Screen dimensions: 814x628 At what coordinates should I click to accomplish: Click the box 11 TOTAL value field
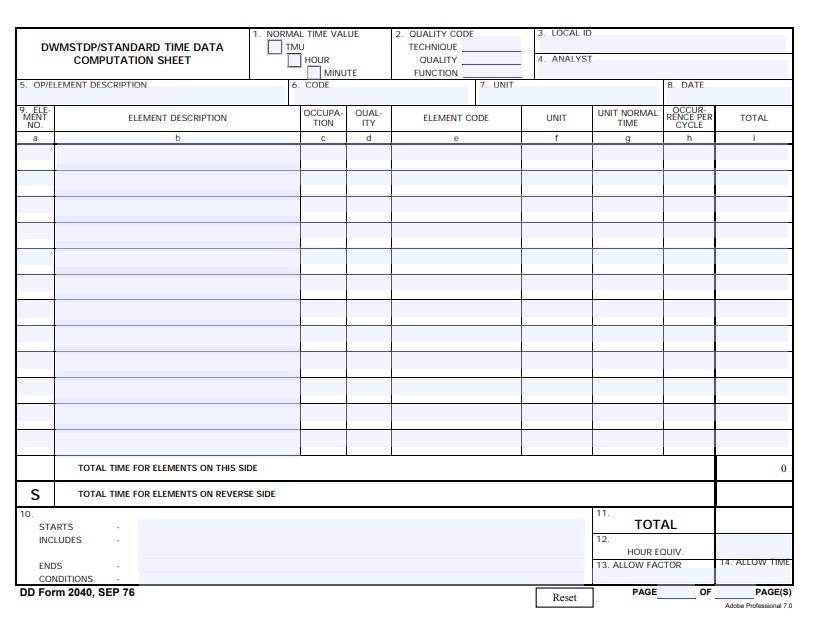pyautogui.click(x=754, y=521)
